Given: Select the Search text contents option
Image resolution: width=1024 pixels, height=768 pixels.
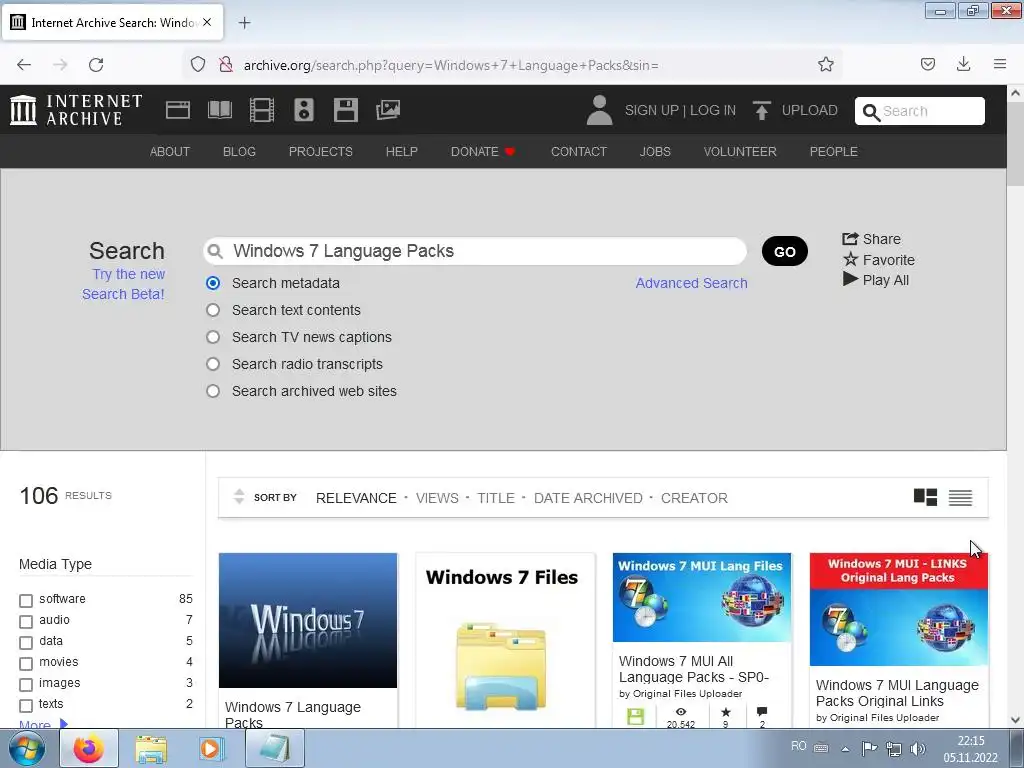Looking at the screenshot, I should [213, 310].
